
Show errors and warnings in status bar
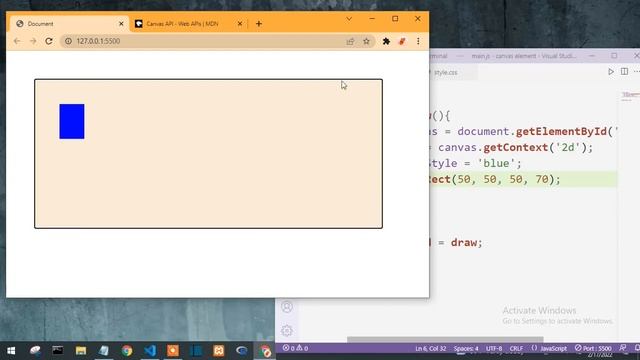pyautogui.click(x=296, y=348)
